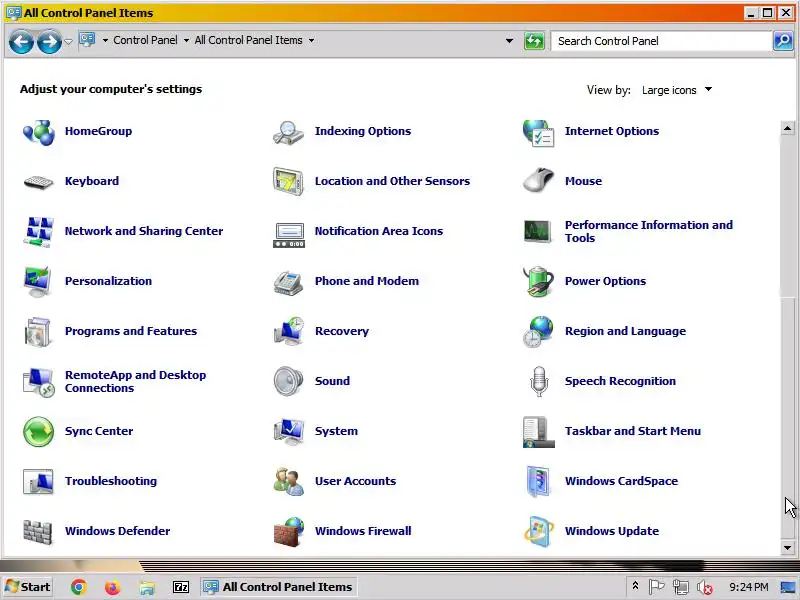Viewport: 800px width, 600px height.
Task: Click the muted volume tray icon
Action: point(705,588)
